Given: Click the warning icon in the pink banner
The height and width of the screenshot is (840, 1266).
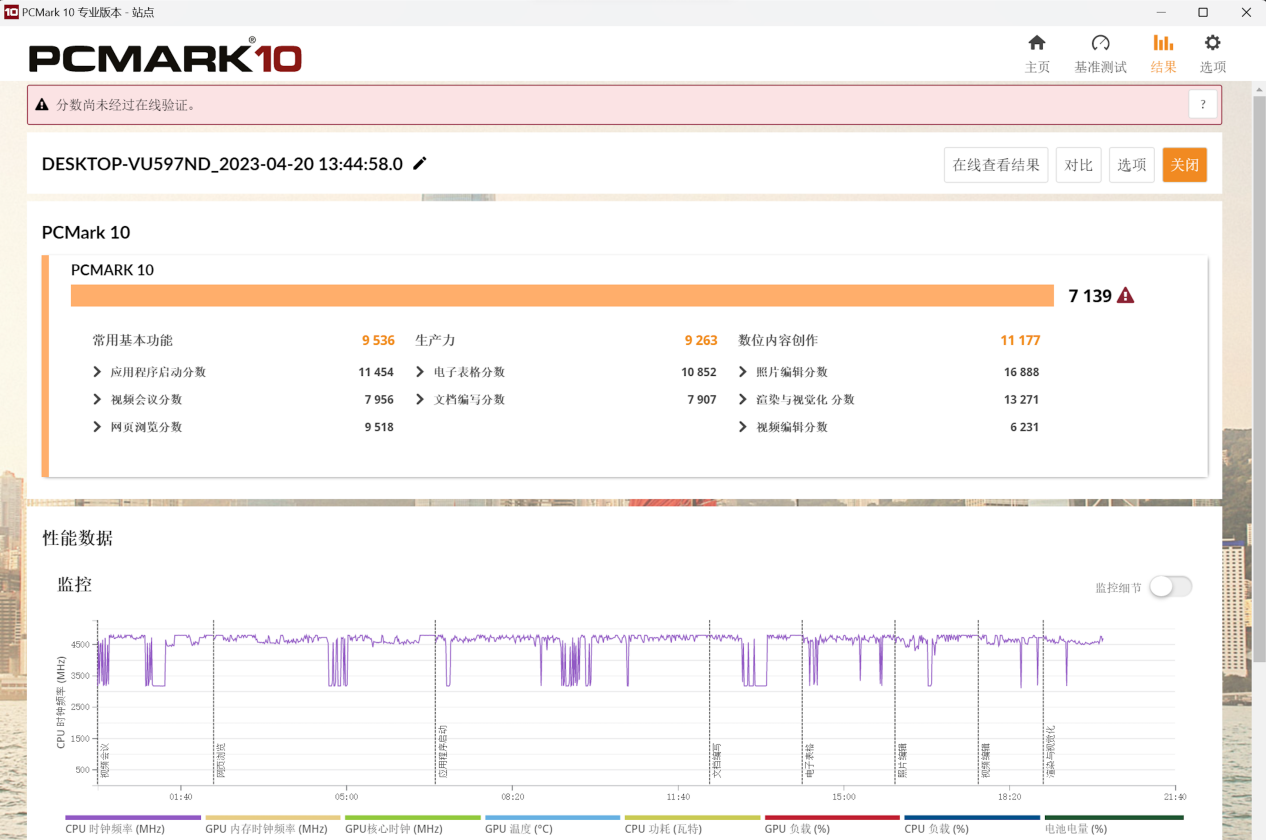Looking at the screenshot, I should [x=42, y=105].
